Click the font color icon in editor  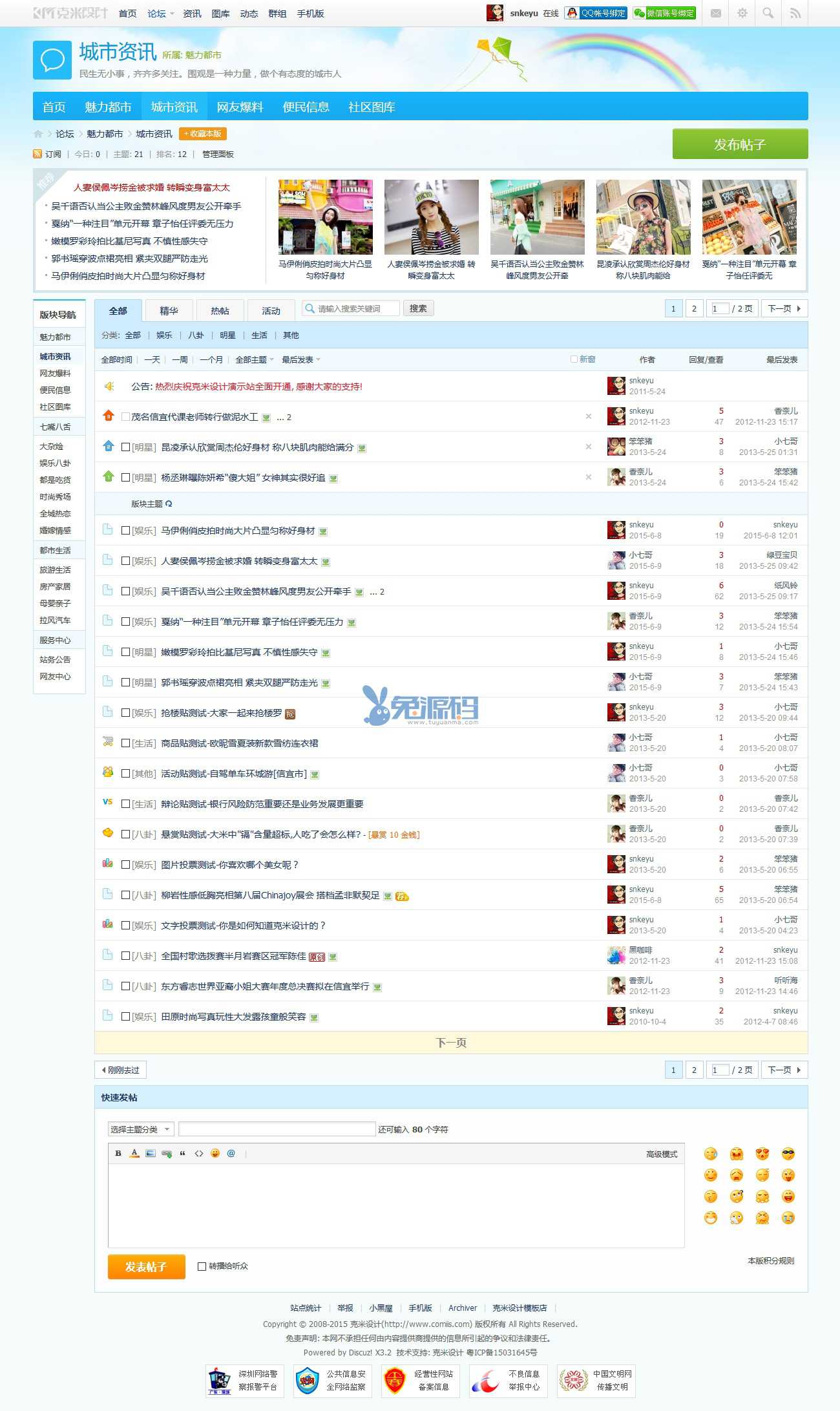(x=134, y=1153)
